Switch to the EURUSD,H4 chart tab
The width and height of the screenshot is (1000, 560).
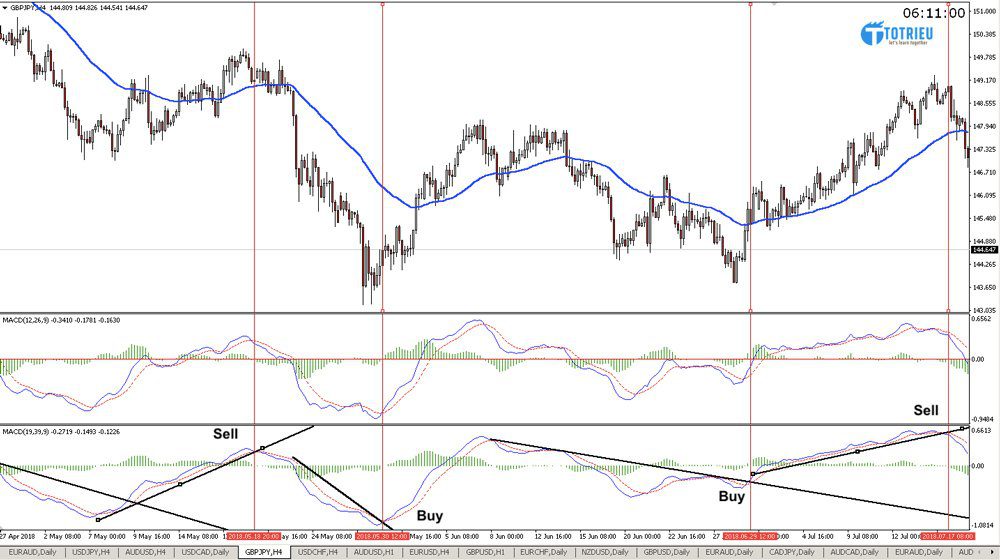tap(429, 552)
